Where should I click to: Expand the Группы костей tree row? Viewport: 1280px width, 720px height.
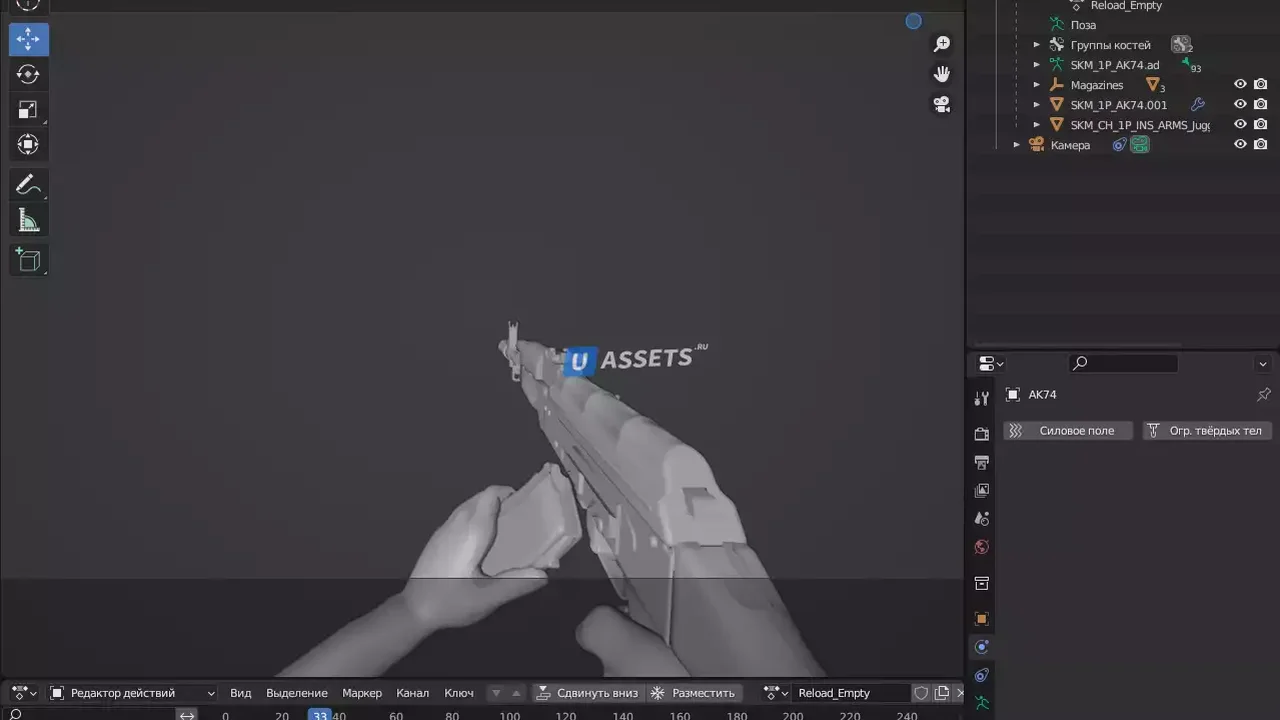point(1037,45)
